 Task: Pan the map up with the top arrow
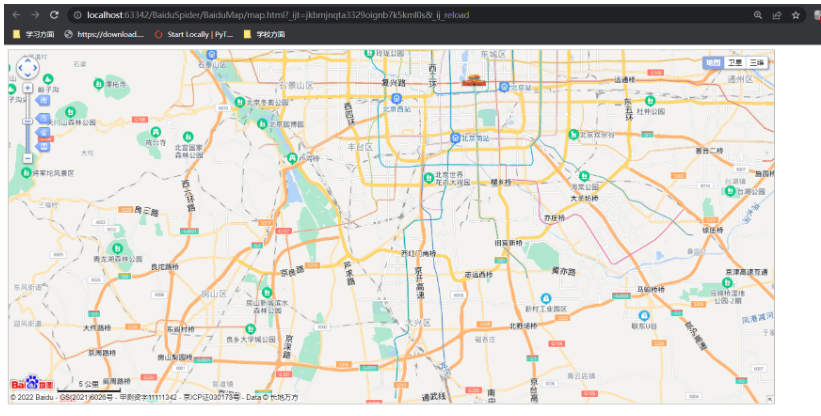click(28, 61)
